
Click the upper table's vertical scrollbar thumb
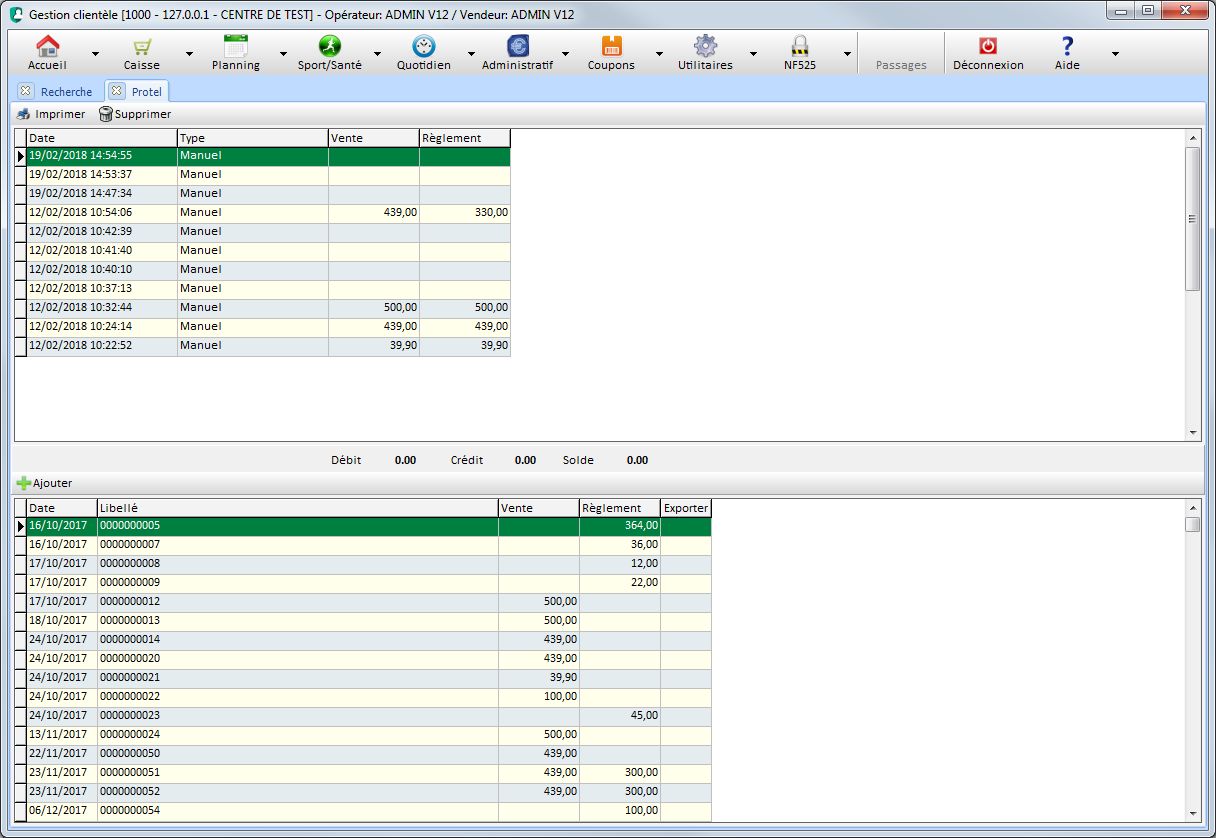pyautogui.click(x=1192, y=219)
